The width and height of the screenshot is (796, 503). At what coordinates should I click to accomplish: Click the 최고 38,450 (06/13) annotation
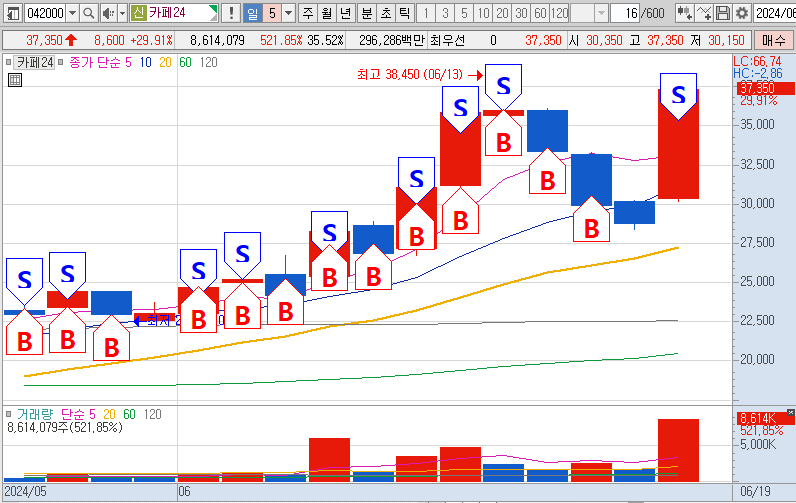pyautogui.click(x=410, y=75)
